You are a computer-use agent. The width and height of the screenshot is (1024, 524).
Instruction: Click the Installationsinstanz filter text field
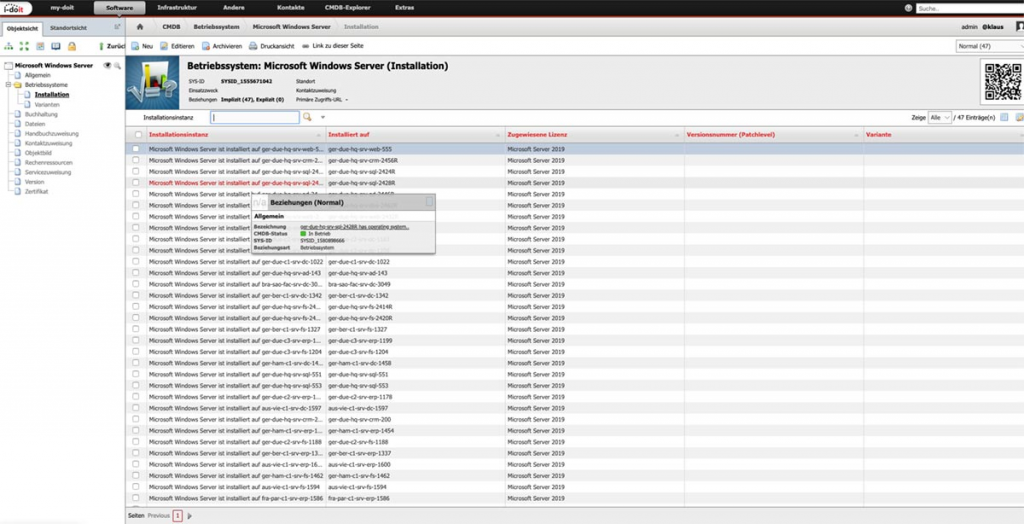(x=254, y=117)
